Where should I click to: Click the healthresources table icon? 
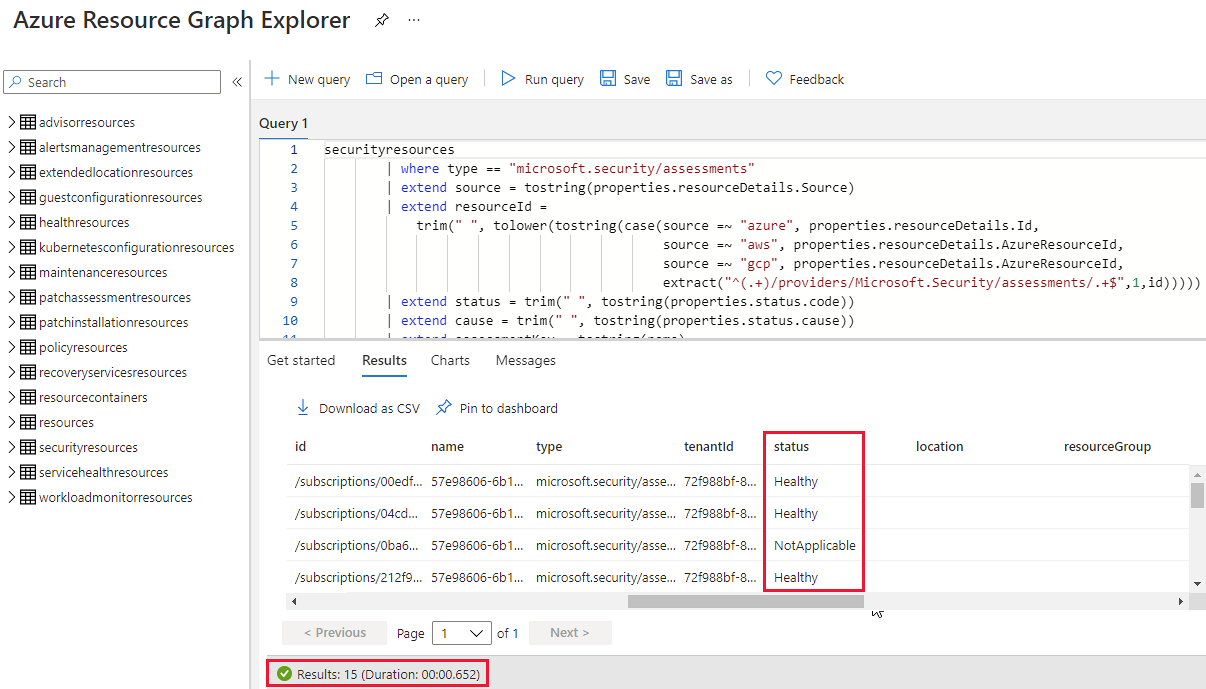28,222
